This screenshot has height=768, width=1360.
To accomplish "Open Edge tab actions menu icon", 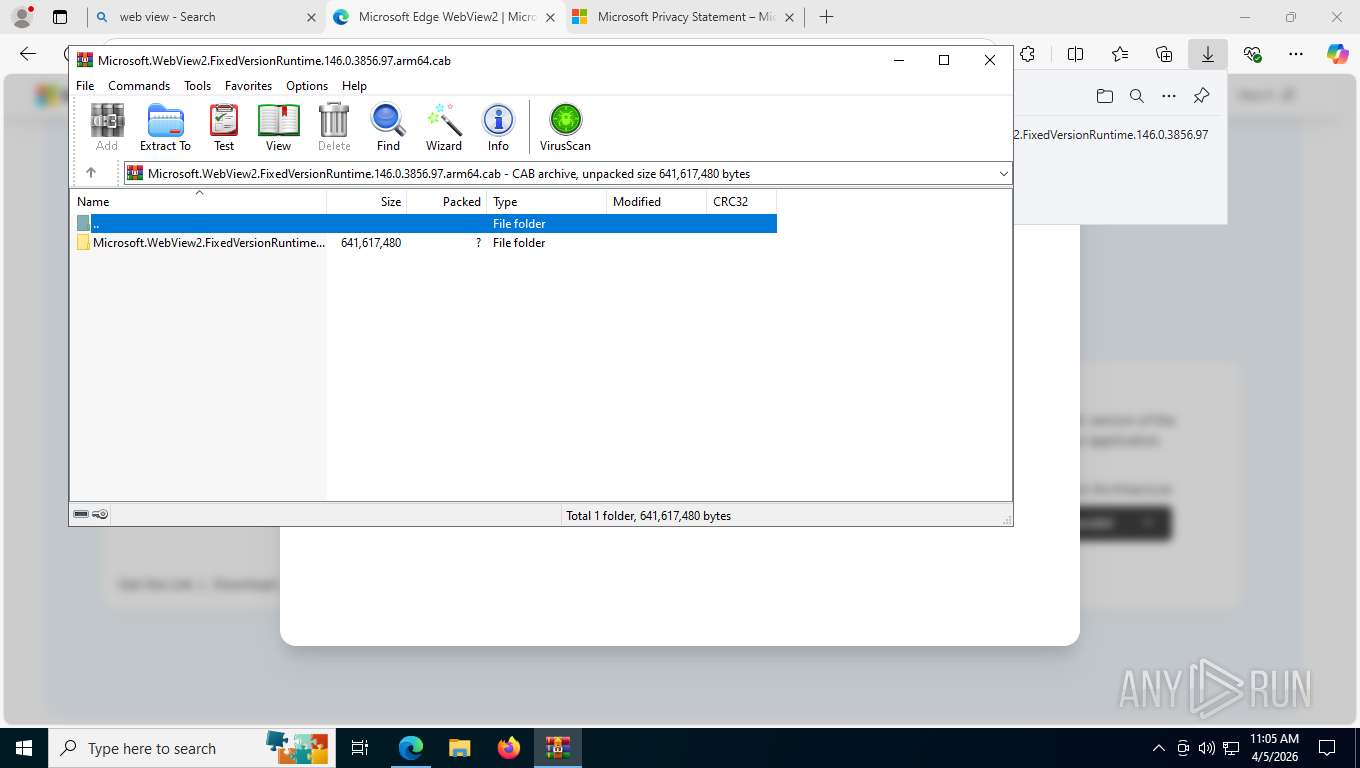I will (x=60, y=17).
